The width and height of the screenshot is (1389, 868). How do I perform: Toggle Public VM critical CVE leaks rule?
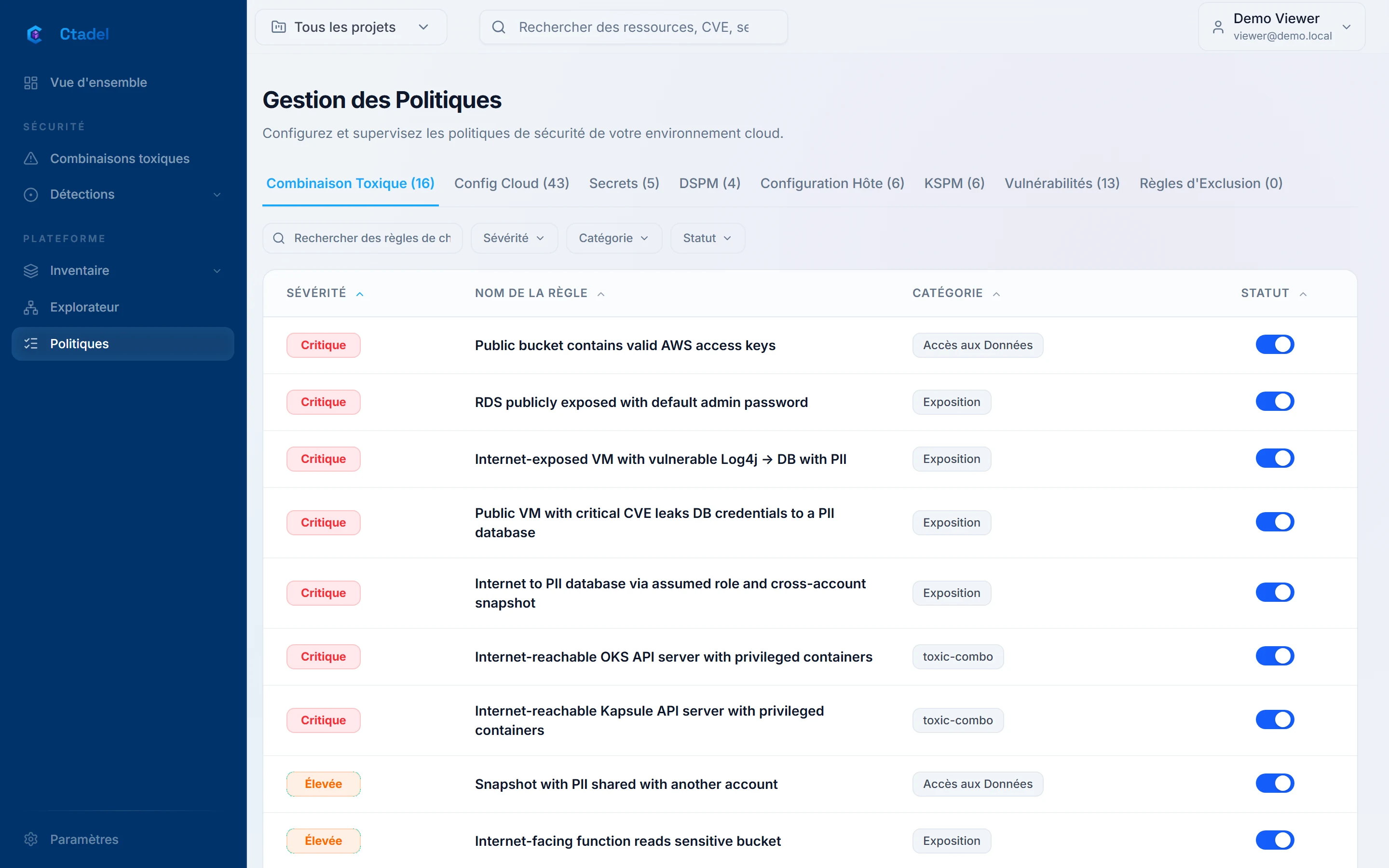(x=1275, y=522)
